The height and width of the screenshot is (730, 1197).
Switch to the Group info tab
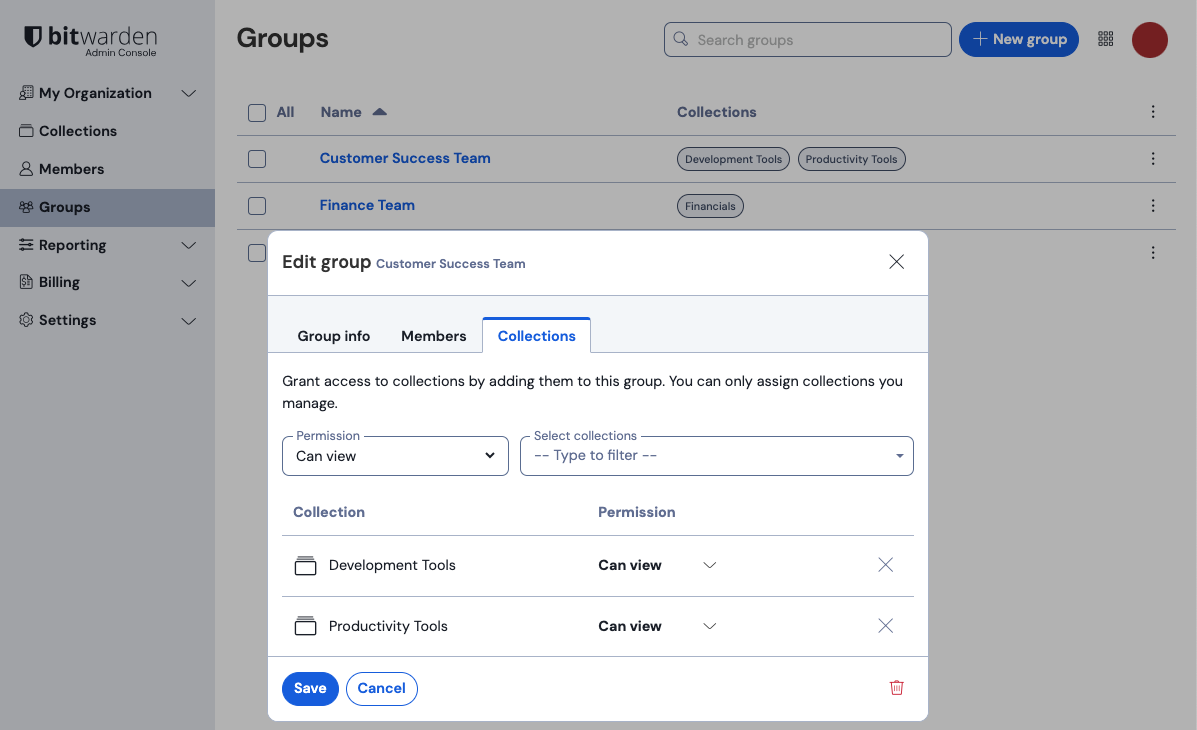click(333, 335)
